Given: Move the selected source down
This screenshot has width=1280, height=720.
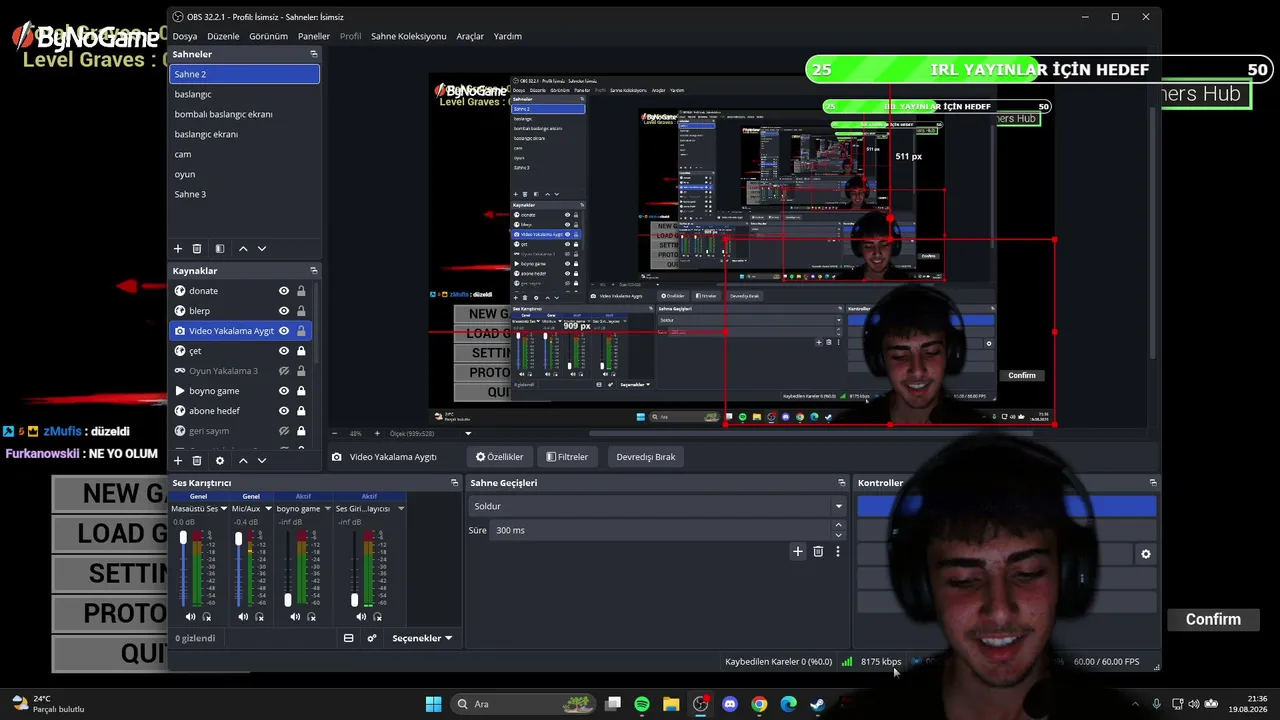Looking at the screenshot, I should [x=262, y=461].
